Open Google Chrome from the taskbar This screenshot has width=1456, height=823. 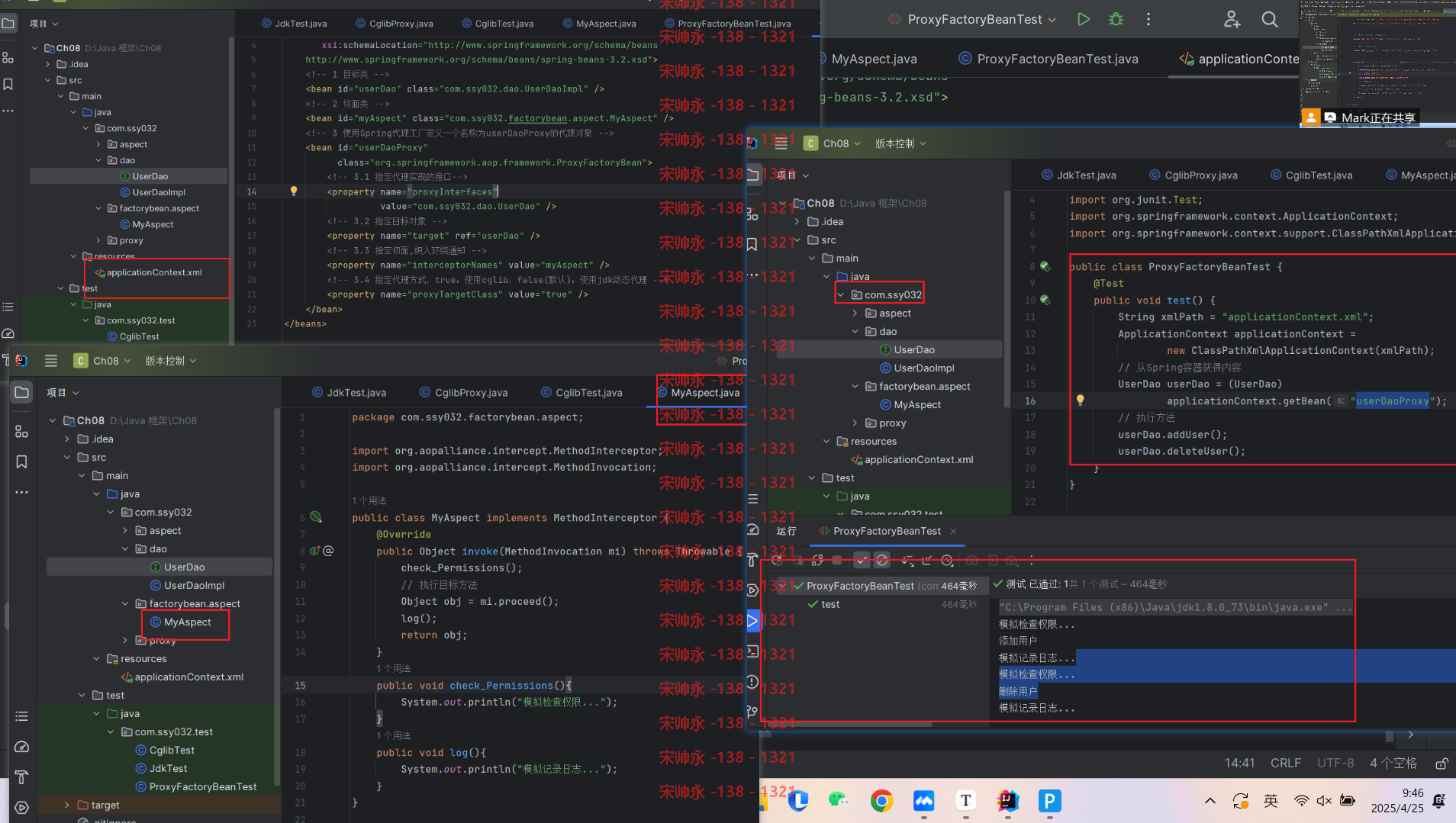881,801
